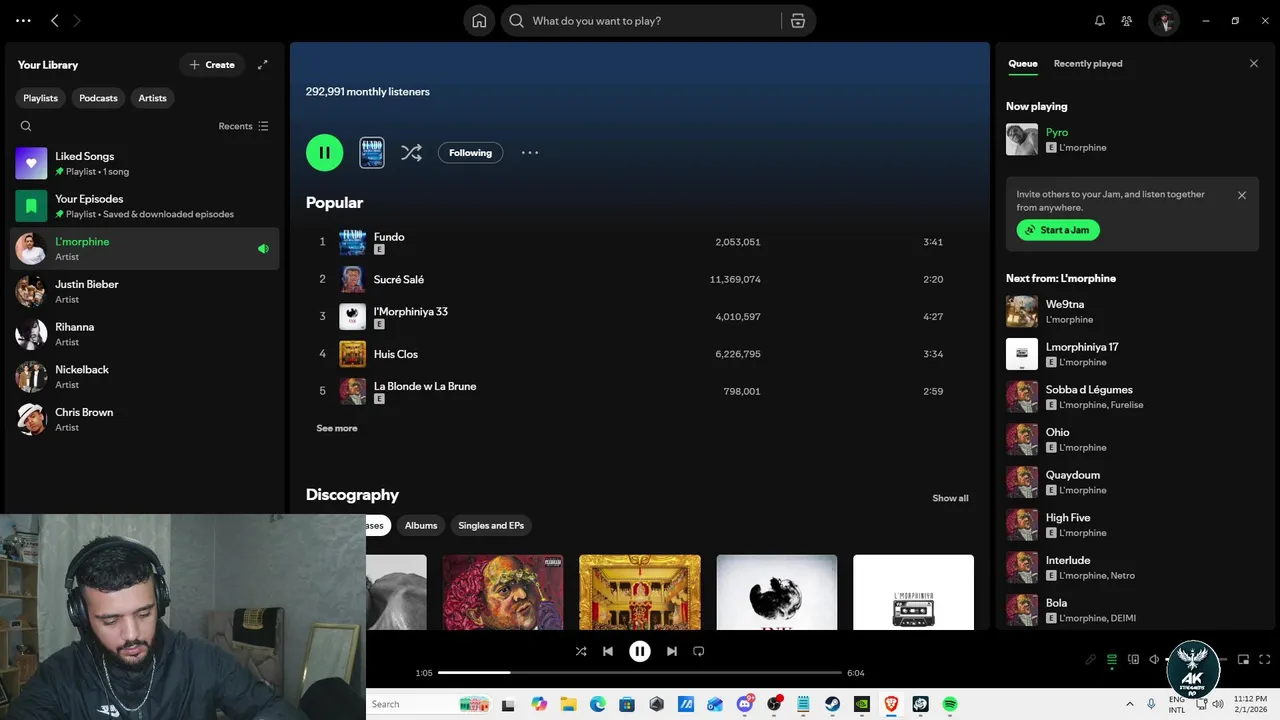Viewport: 1280px width, 720px height.
Task: Start a Jam
Action: (x=1058, y=230)
